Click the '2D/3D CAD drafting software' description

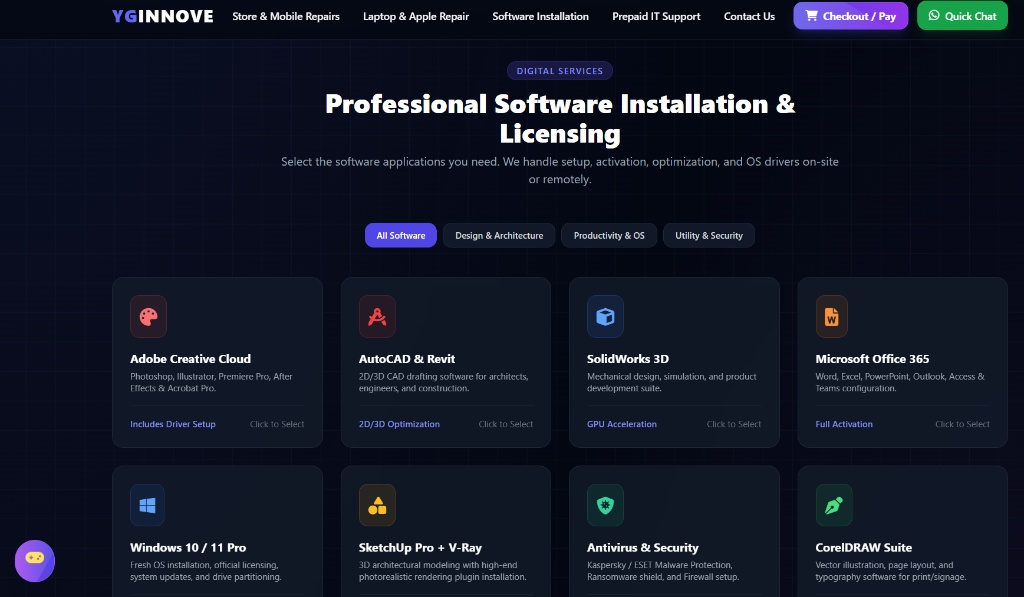(443, 382)
